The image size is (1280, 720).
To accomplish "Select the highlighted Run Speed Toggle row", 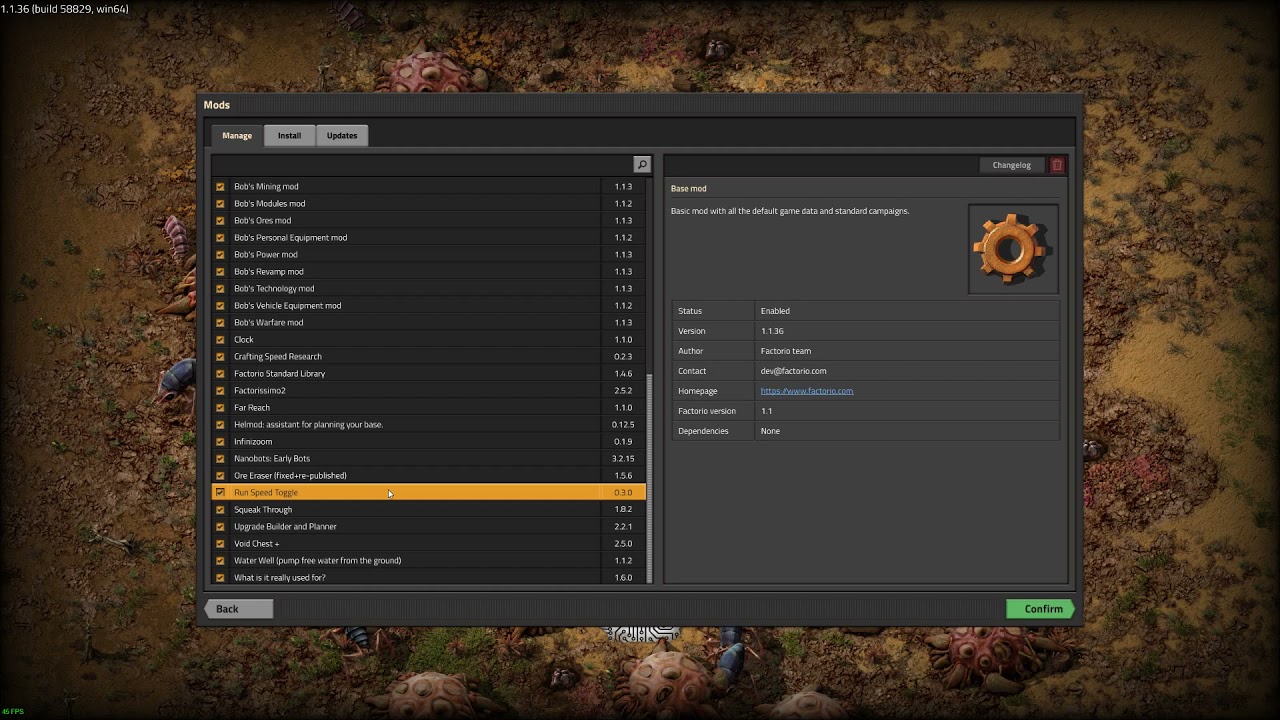I will click(x=429, y=493).
